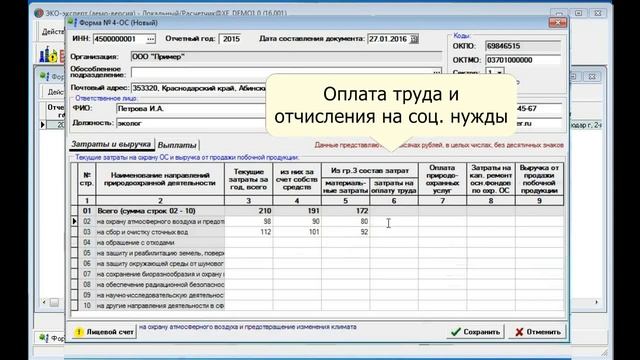The image size is (640, 360).
Task: Click column header Выручка от продажи побочной продукции
Action: [x=539, y=179]
